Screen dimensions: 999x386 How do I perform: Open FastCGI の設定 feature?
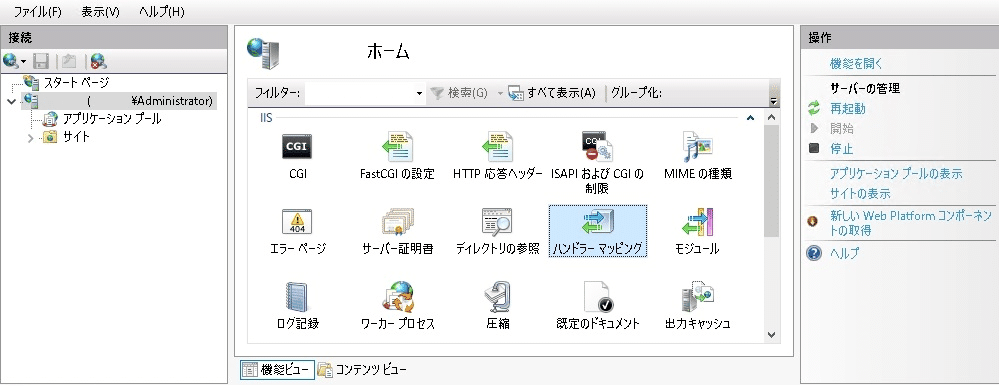(397, 157)
